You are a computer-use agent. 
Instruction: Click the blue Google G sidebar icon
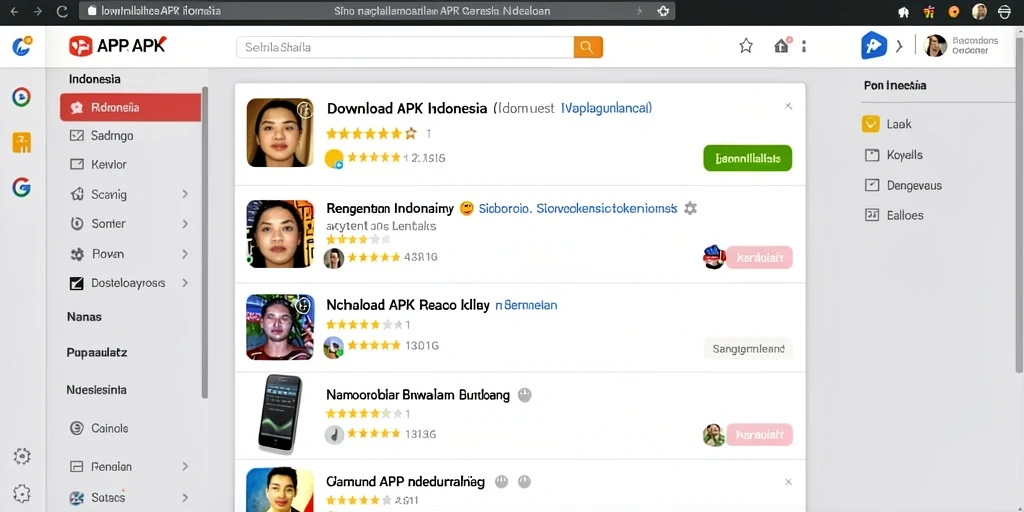tap(22, 188)
